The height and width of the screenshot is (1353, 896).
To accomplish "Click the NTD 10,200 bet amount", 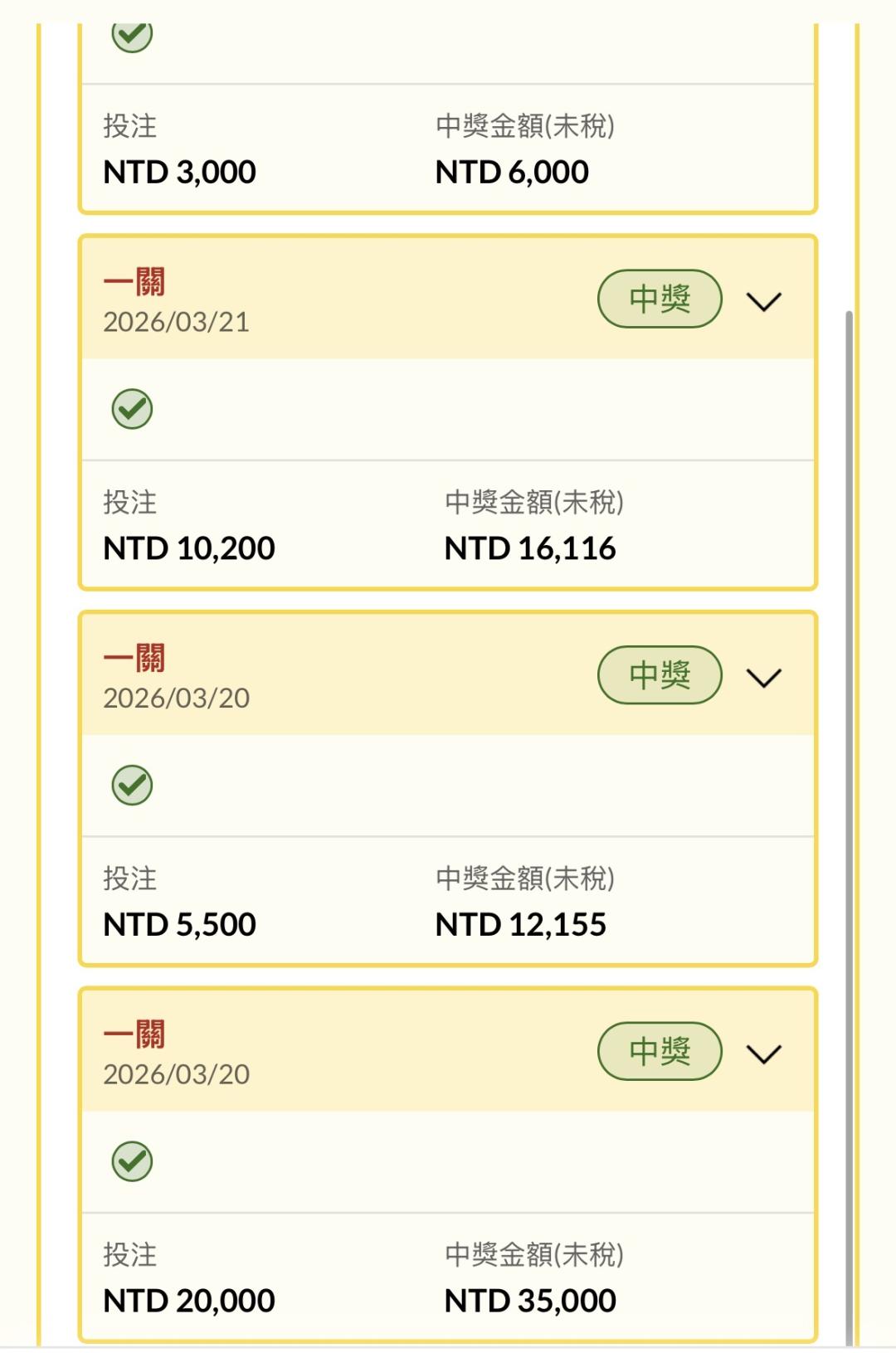I will 189,548.
